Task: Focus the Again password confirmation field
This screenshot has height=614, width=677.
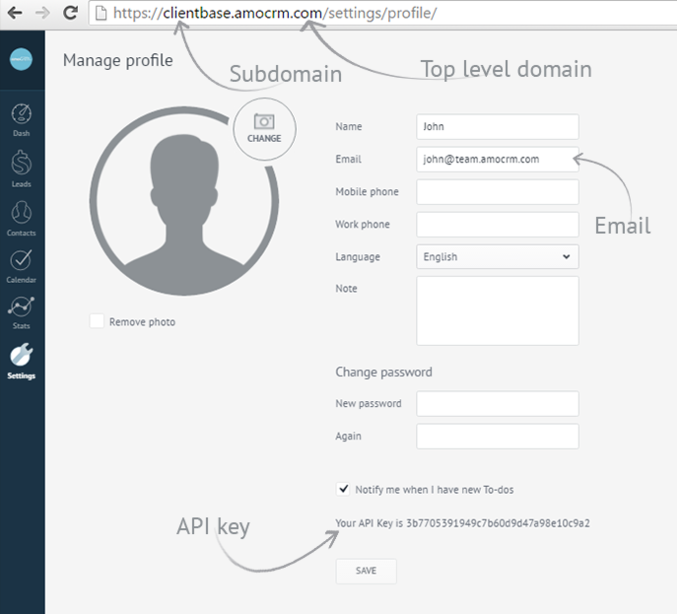Action: click(x=497, y=436)
